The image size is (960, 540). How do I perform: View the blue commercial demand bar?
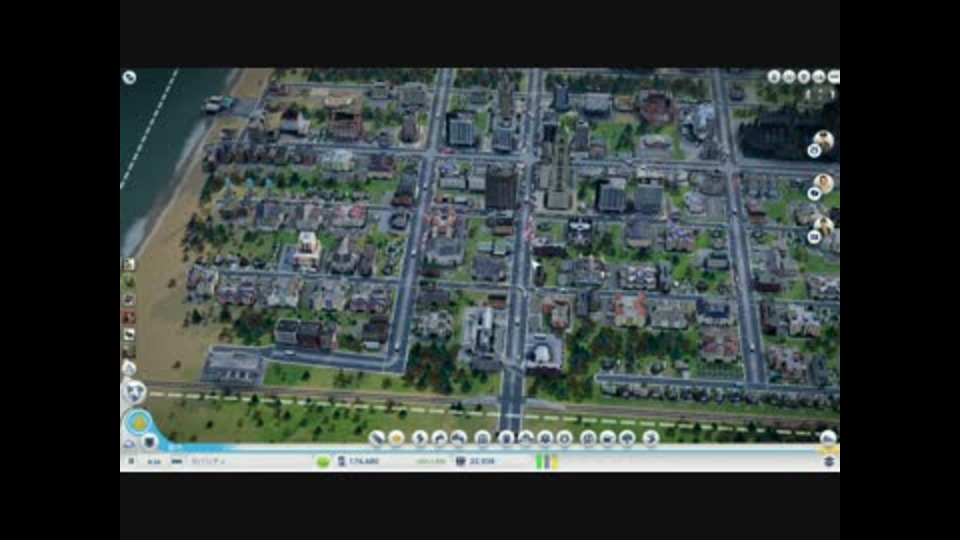point(547,462)
